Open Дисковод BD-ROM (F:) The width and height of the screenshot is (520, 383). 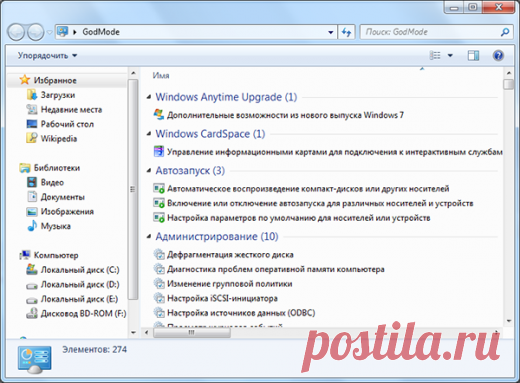[x=83, y=314]
